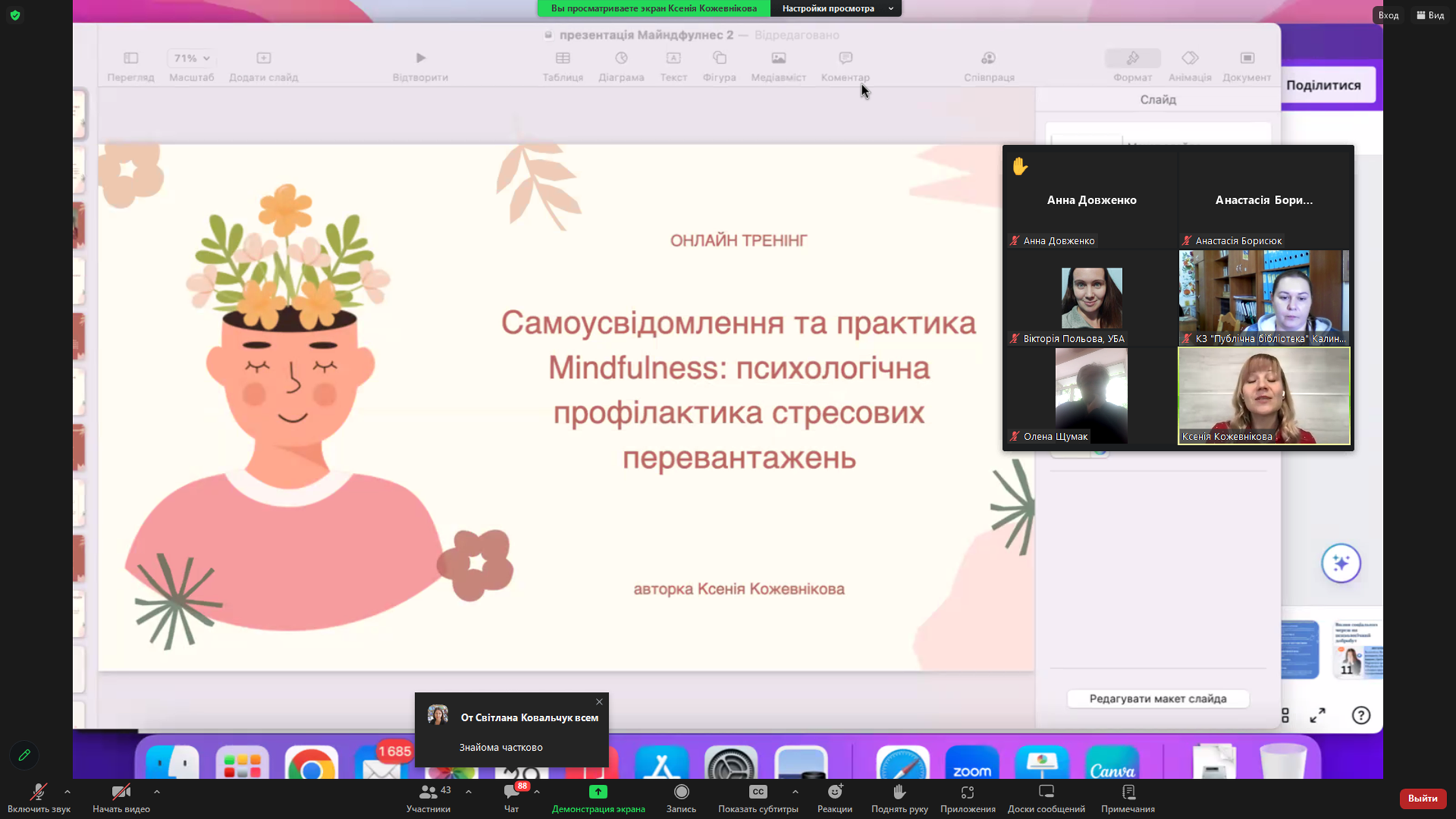Open Доски сообщений whiteboards
The width and height of the screenshot is (1456, 819).
tap(1046, 798)
